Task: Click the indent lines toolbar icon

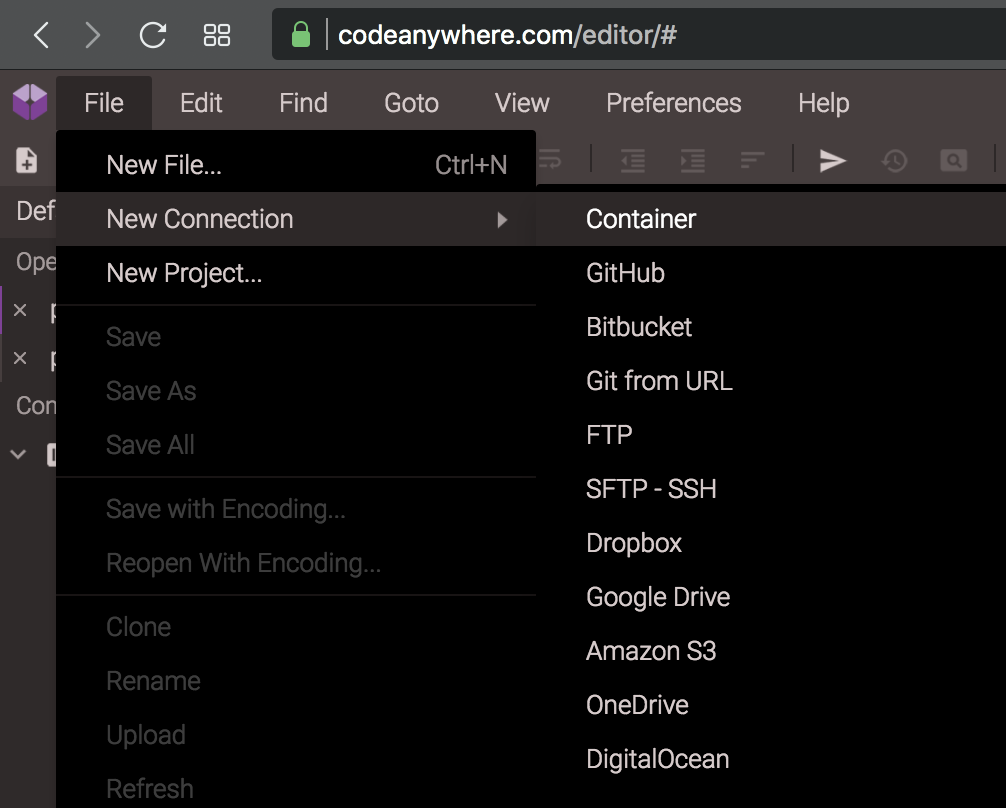Action: point(693,160)
